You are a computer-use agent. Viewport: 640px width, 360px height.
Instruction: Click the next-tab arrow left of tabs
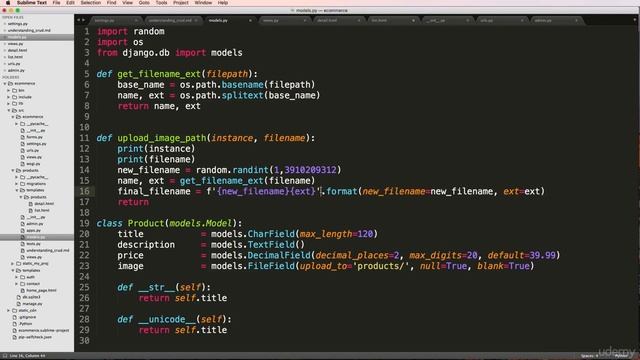pos(83,20)
